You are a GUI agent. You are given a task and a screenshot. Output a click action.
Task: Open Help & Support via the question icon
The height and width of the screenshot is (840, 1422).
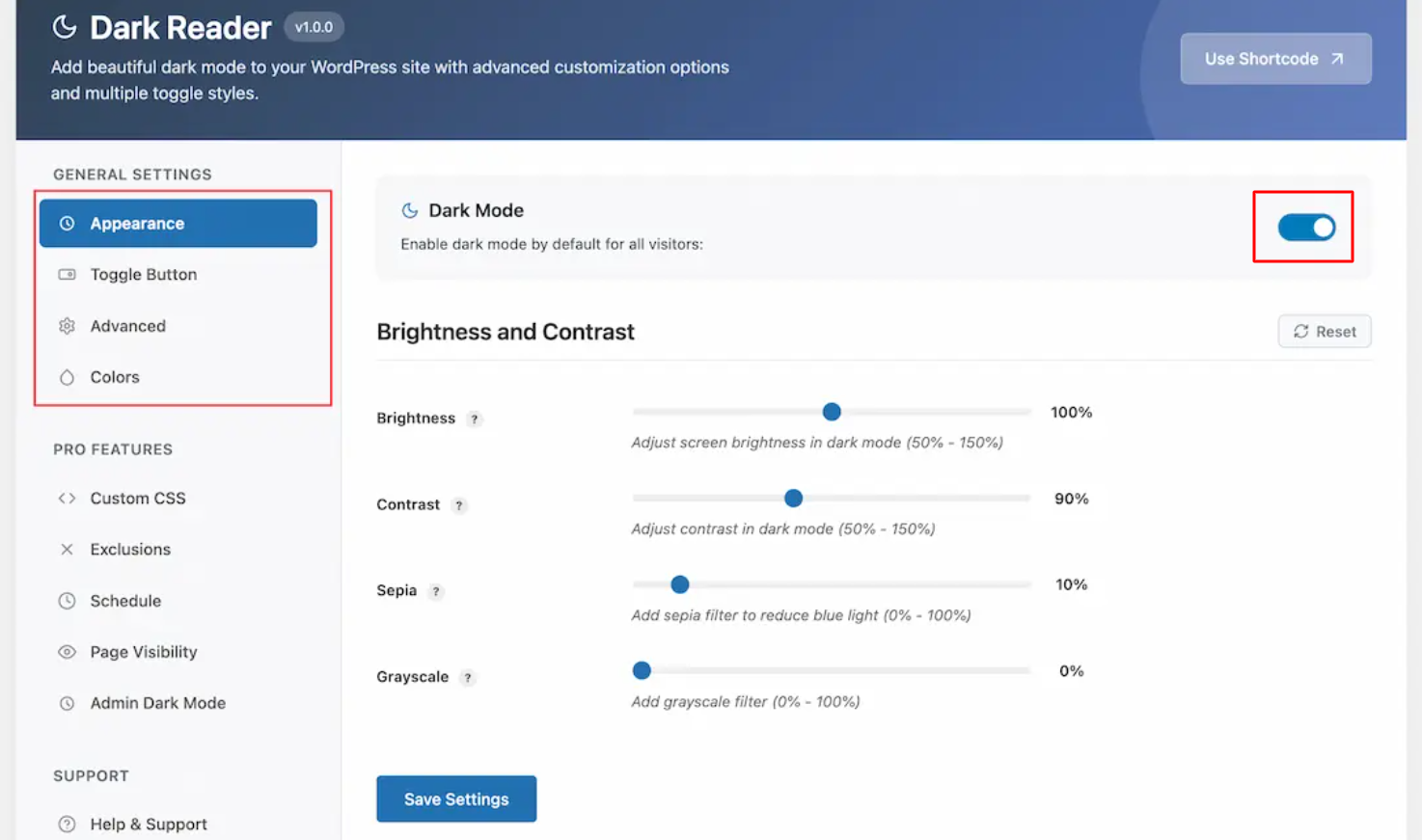[67, 824]
